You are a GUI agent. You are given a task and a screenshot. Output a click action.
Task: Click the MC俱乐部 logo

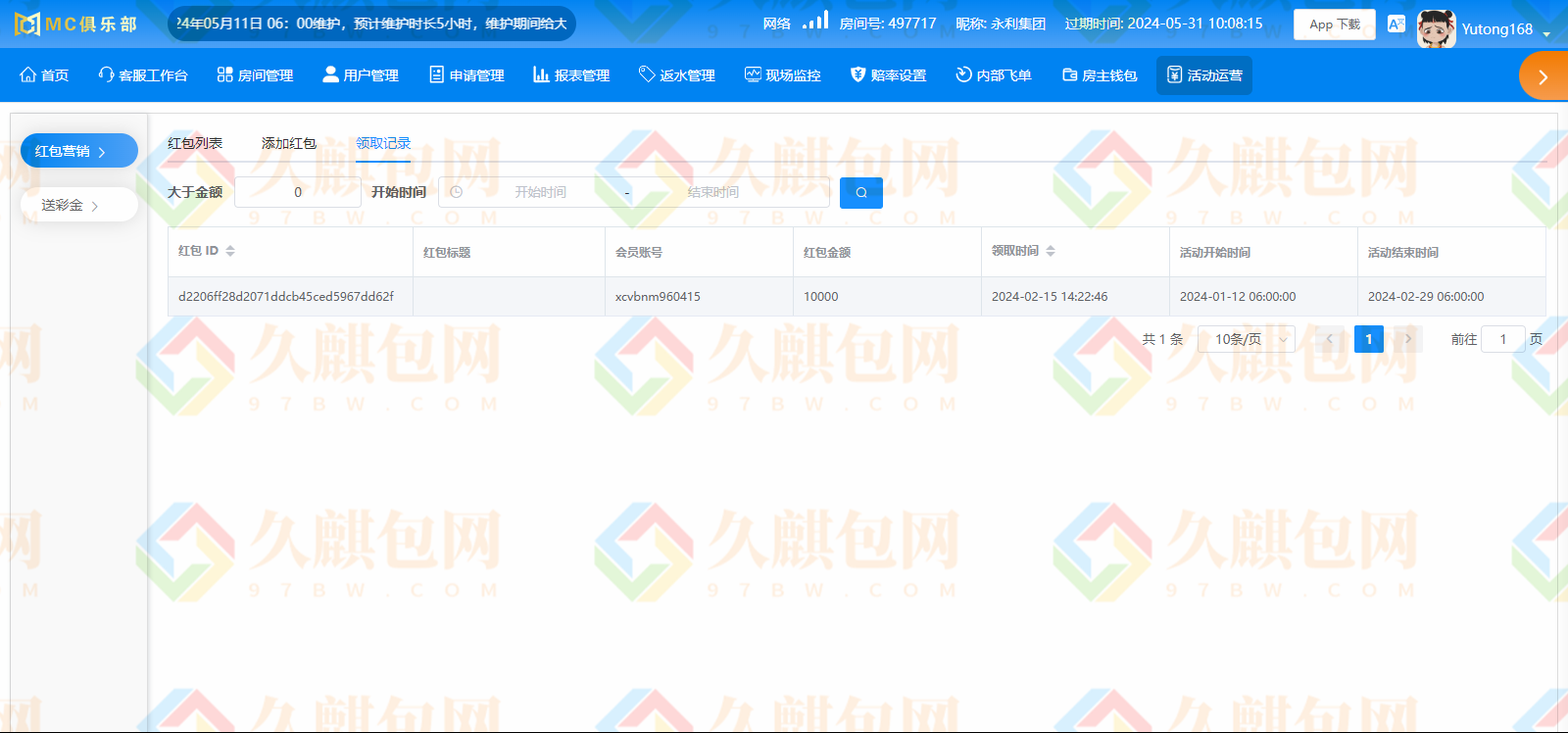click(x=75, y=24)
